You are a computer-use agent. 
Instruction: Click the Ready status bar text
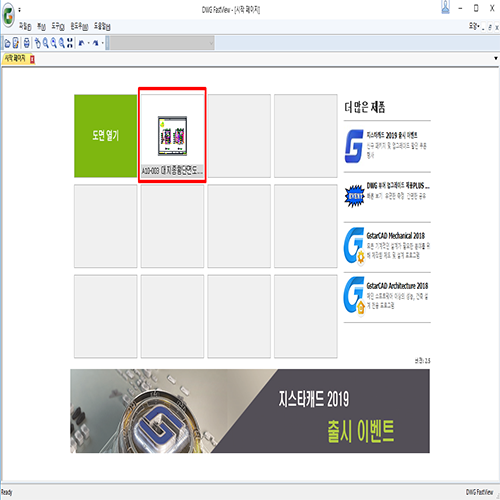coord(6,492)
